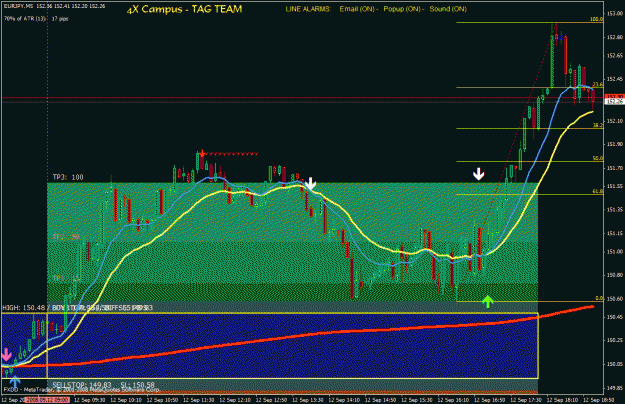The height and width of the screenshot is (404, 625).
Task: Click the 12 Sep 18:10 time label
Action: click(562, 400)
